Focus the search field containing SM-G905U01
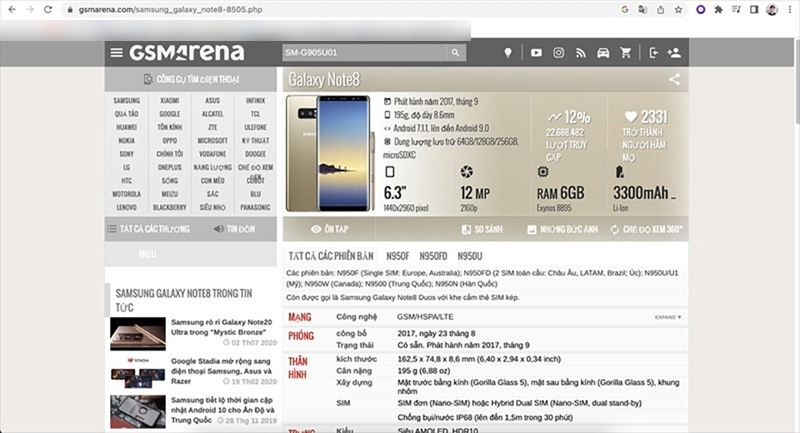 (x=364, y=53)
